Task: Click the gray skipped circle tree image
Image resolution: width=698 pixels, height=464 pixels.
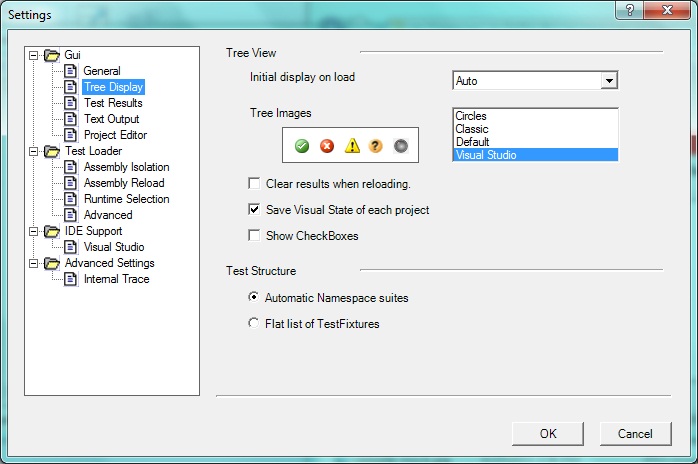Action: 401,146
